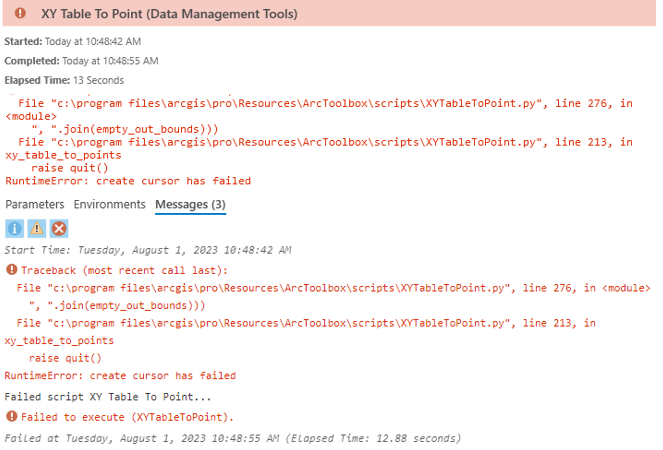The height and width of the screenshot is (450, 663).
Task: Click the red error icon beside Traceback
Action: pos(11,270)
